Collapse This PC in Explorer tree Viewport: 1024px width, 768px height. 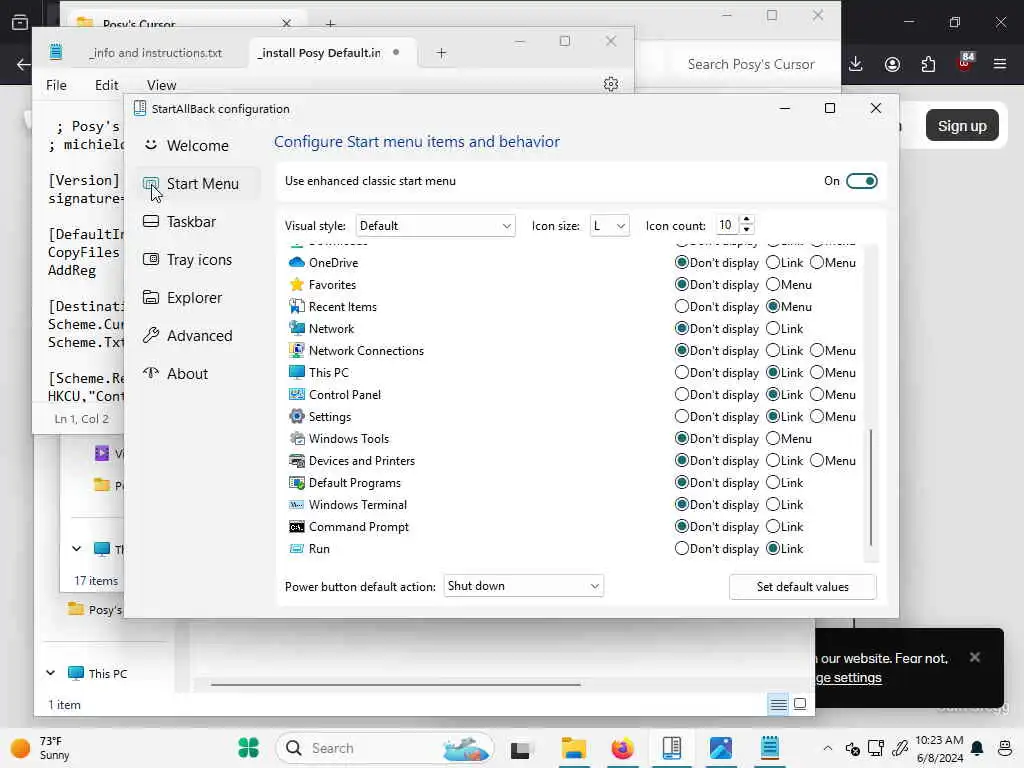click(50, 673)
